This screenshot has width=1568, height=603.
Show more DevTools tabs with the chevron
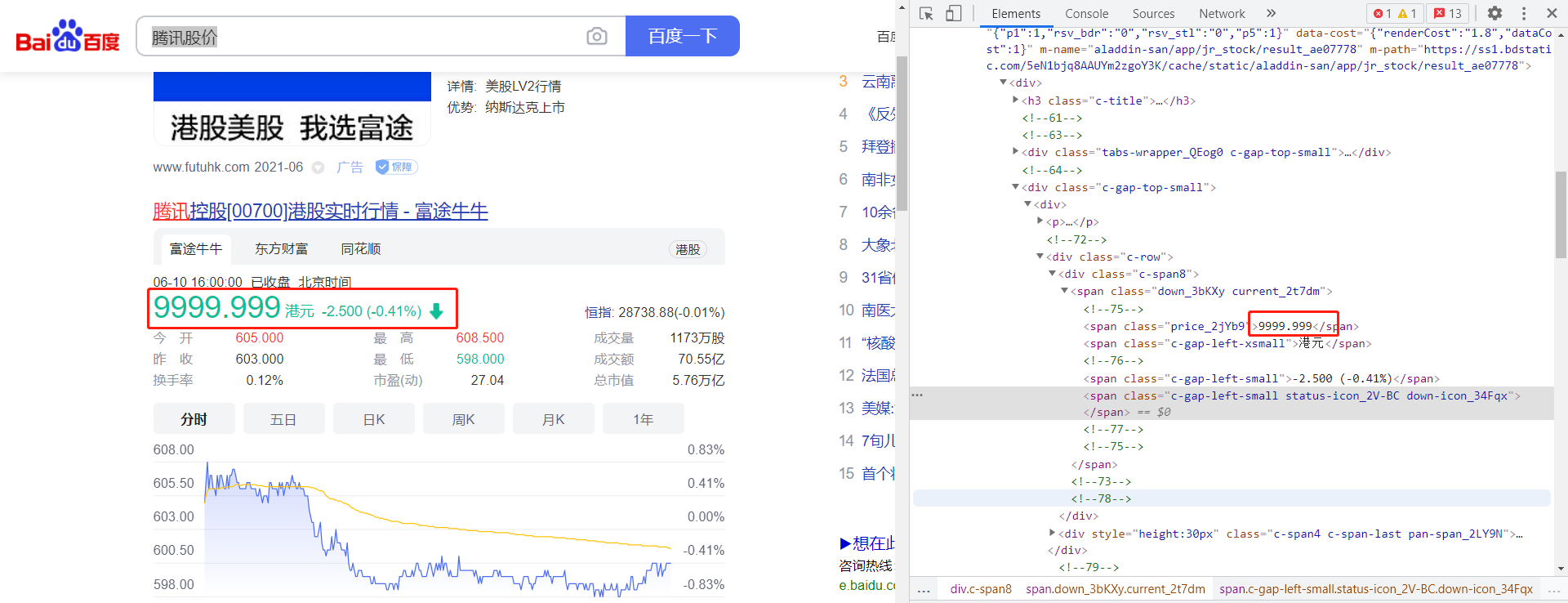1271,13
